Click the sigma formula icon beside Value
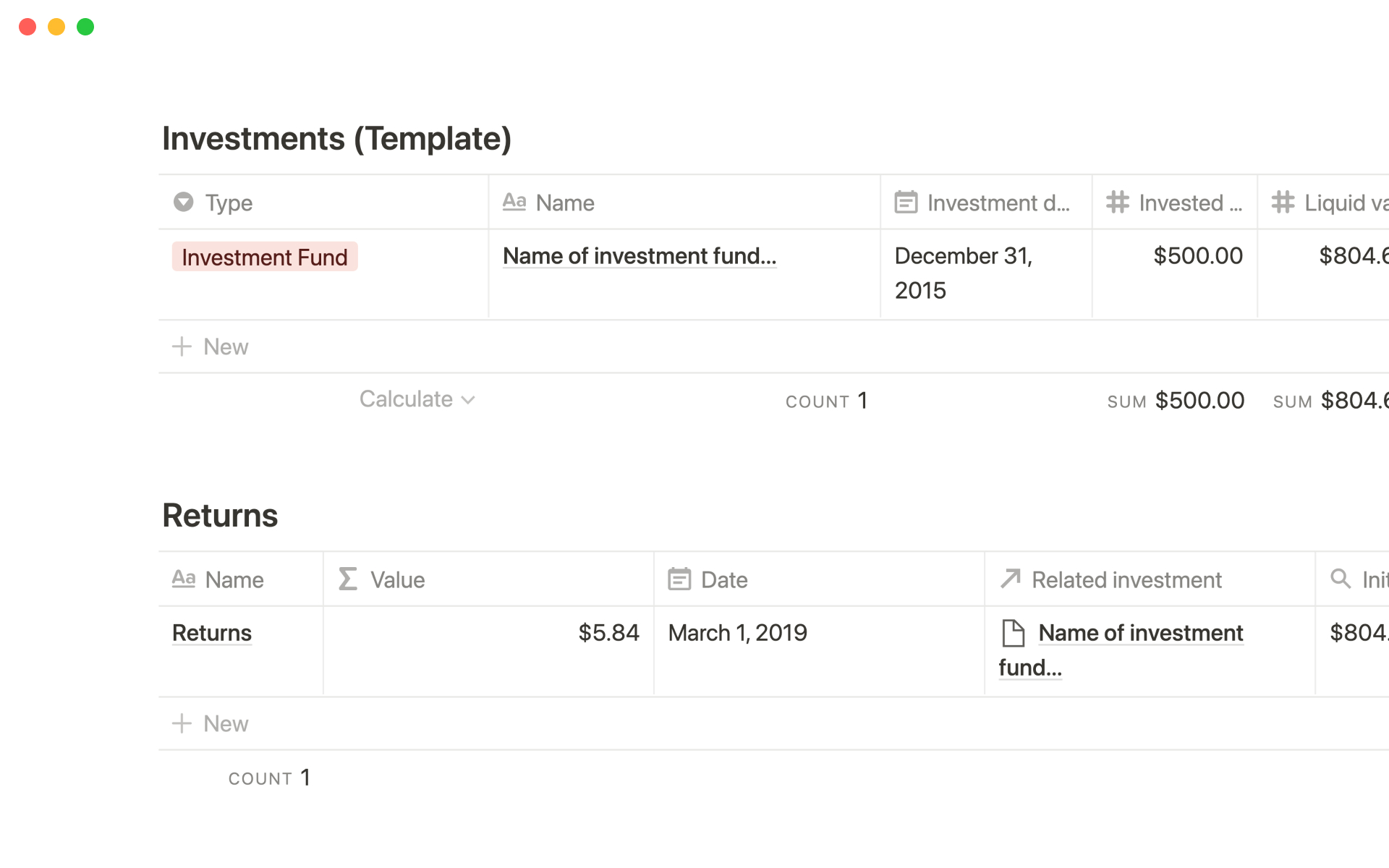This screenshot has height=868, width=1389. [x=348, y=579]
